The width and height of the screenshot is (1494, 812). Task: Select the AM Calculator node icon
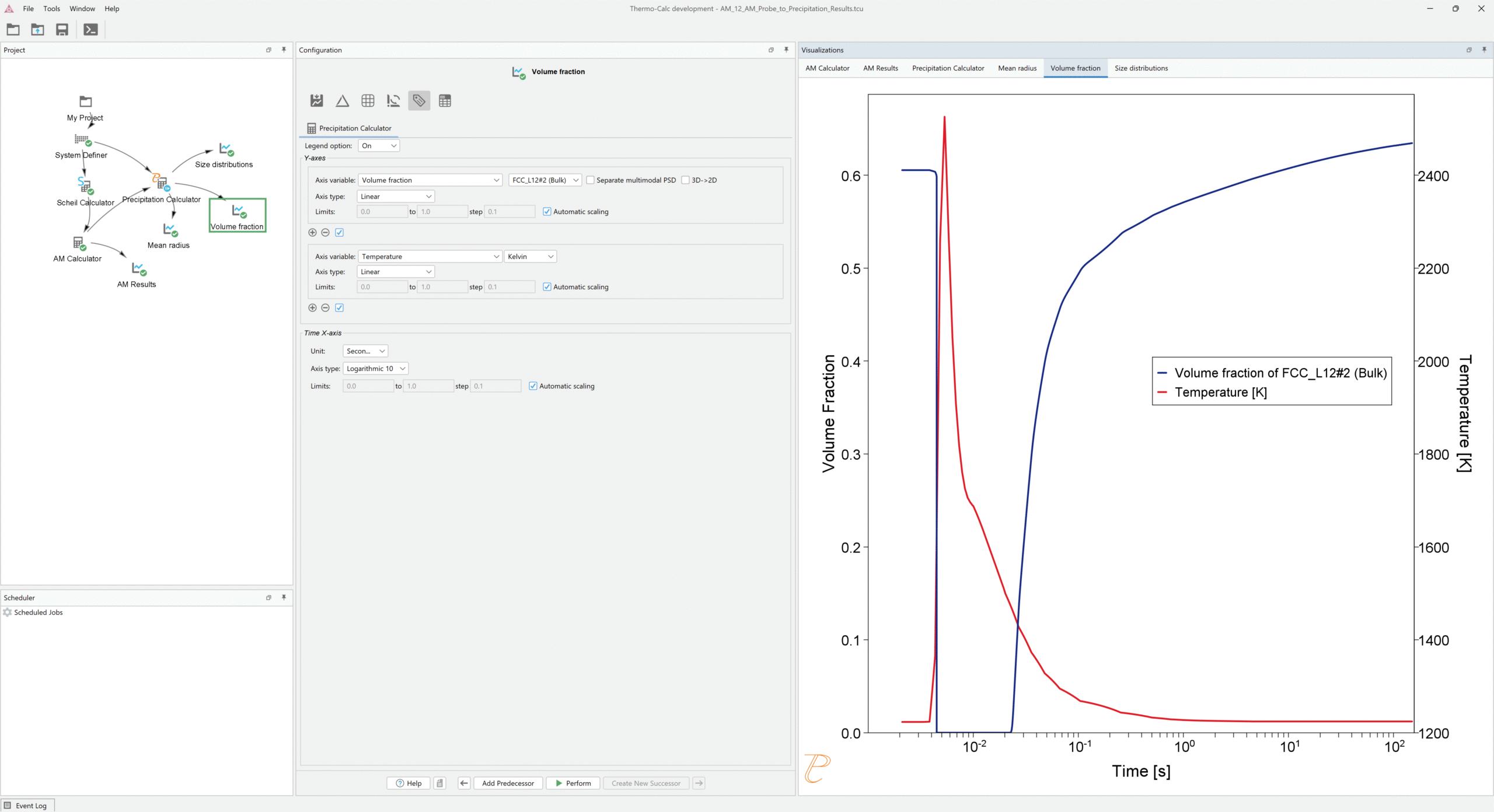click(x=78, y=243)
